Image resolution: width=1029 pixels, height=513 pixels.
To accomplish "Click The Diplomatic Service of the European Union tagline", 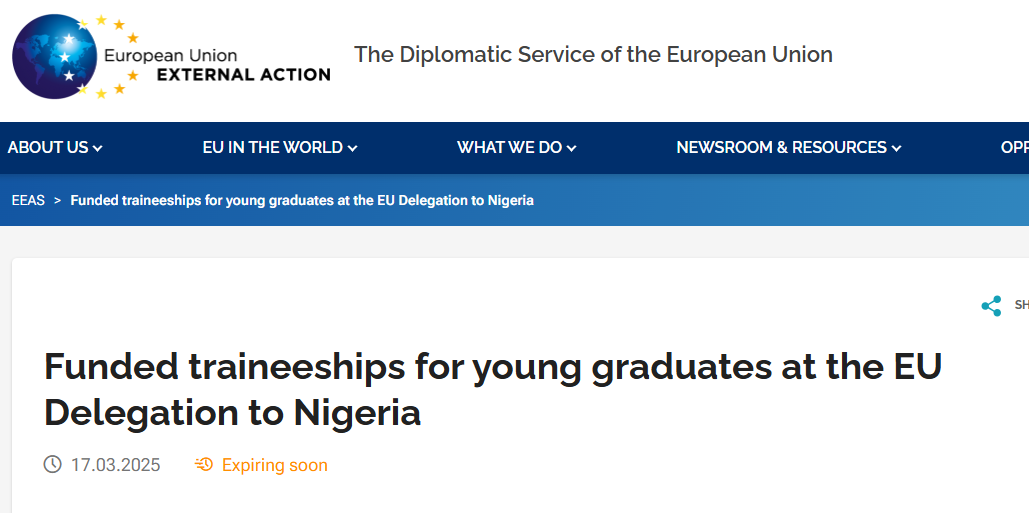I will tap(593, 55).
